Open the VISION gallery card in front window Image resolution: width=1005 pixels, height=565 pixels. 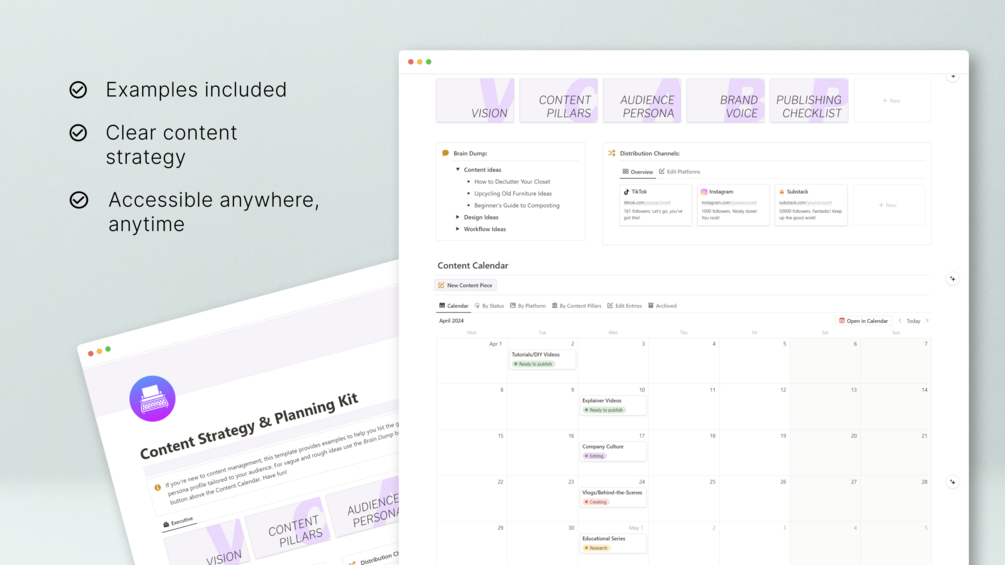tap(475, 101)
